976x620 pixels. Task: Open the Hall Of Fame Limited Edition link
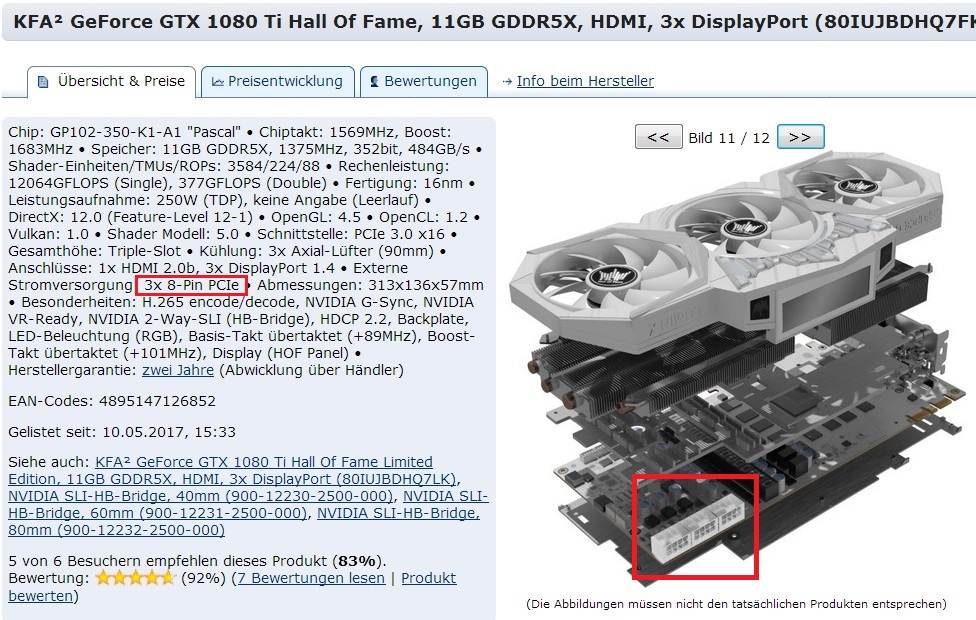(233, 471)
